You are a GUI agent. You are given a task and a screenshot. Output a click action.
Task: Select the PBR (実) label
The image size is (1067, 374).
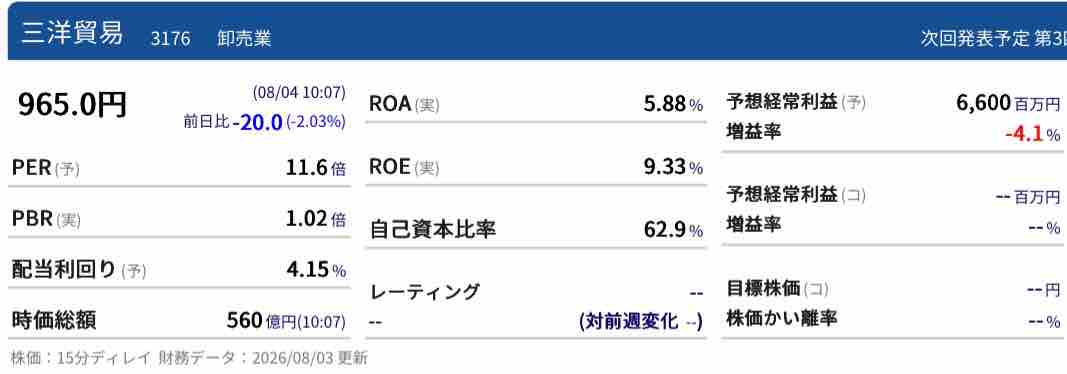[x=46, y=219]
